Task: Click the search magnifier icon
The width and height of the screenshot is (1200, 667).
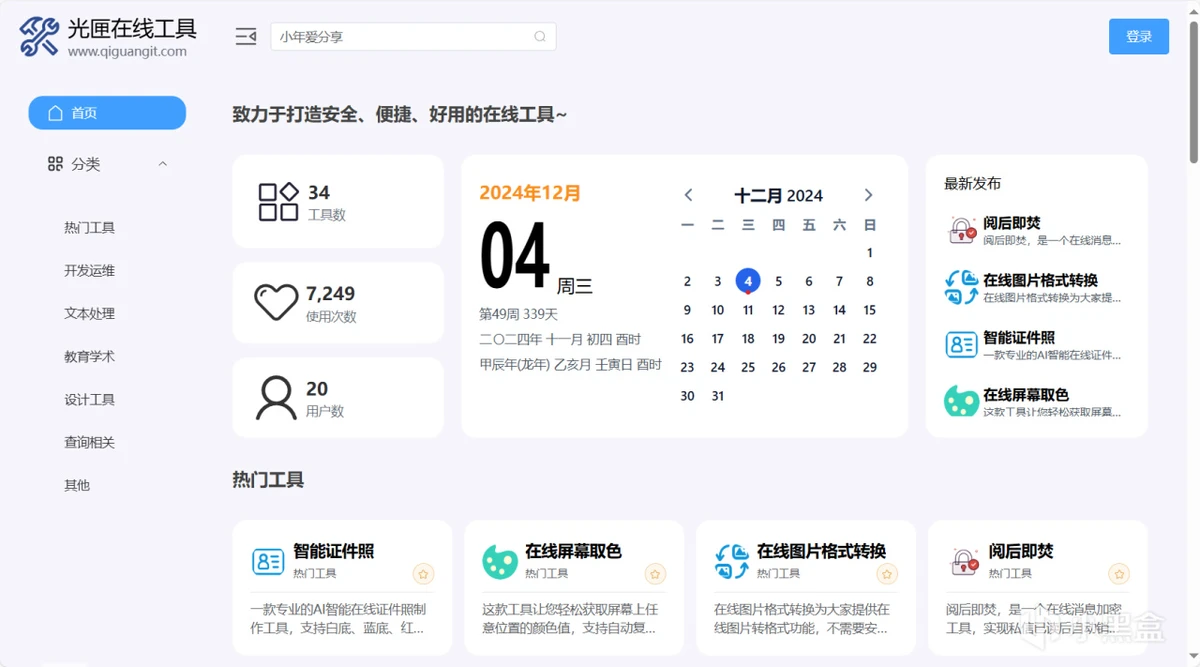Action: (x=540, y=37)
